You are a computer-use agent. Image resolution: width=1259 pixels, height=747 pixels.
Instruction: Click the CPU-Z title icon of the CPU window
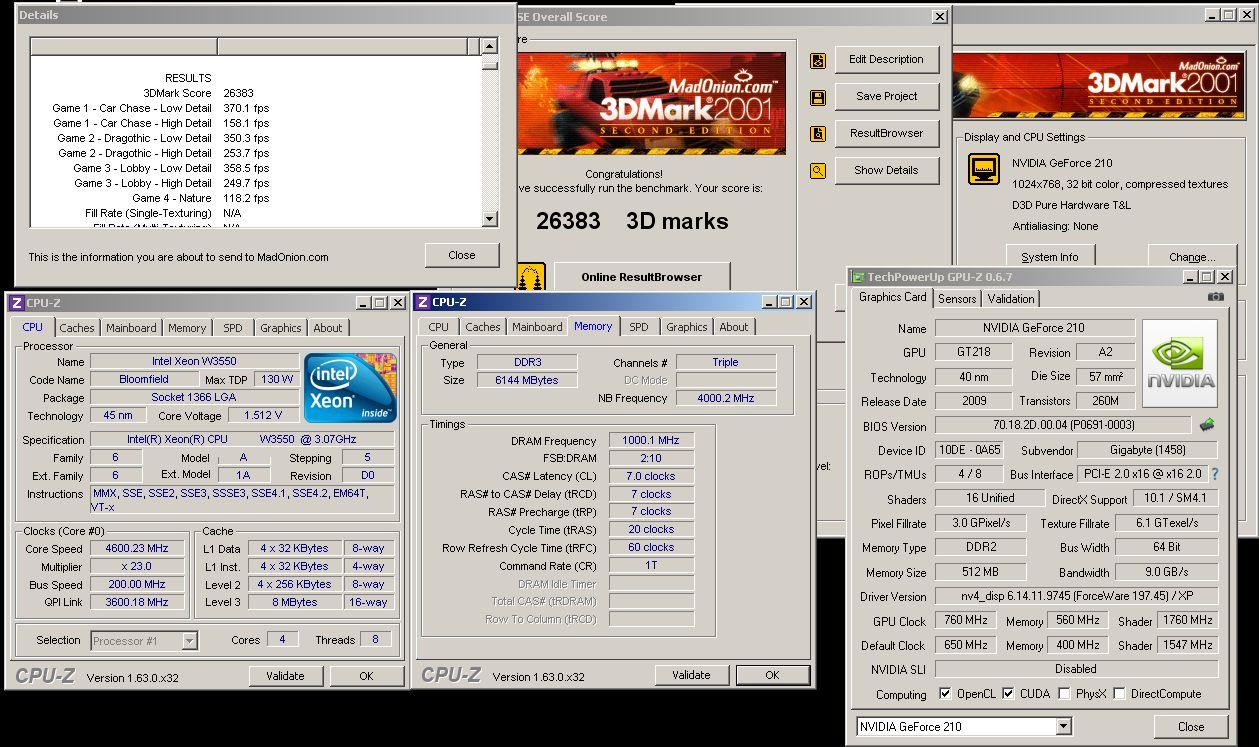[x=17, y=302]
